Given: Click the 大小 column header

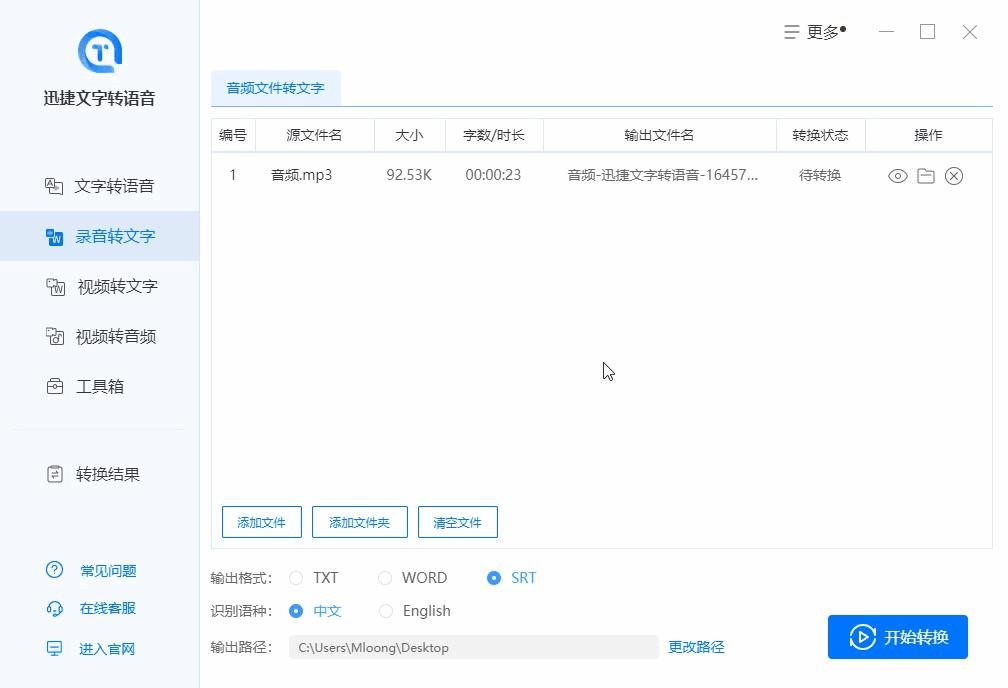Looking at the screenshot, I should point(410,135).
